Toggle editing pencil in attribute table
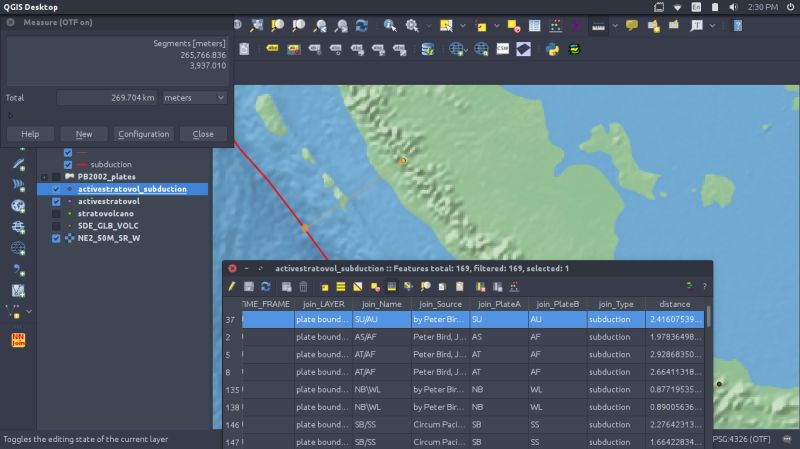Screen dimensions: 800x449 (232, 287)
